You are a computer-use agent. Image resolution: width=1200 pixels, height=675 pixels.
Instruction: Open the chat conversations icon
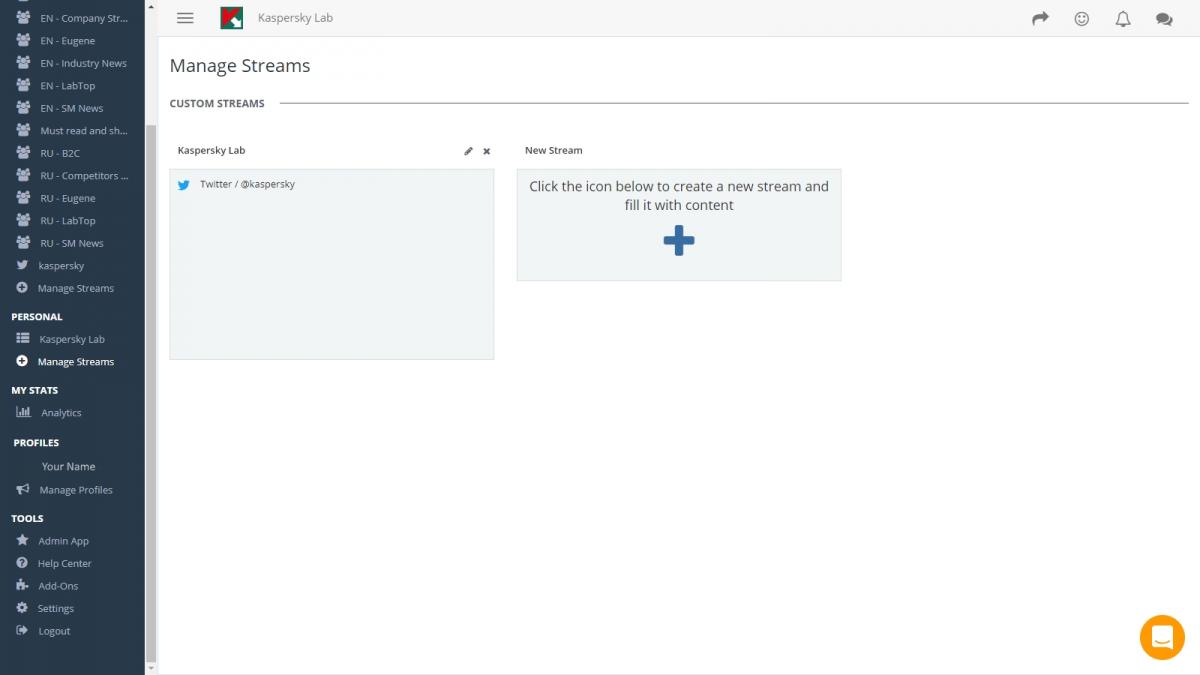coord(1164,18)
